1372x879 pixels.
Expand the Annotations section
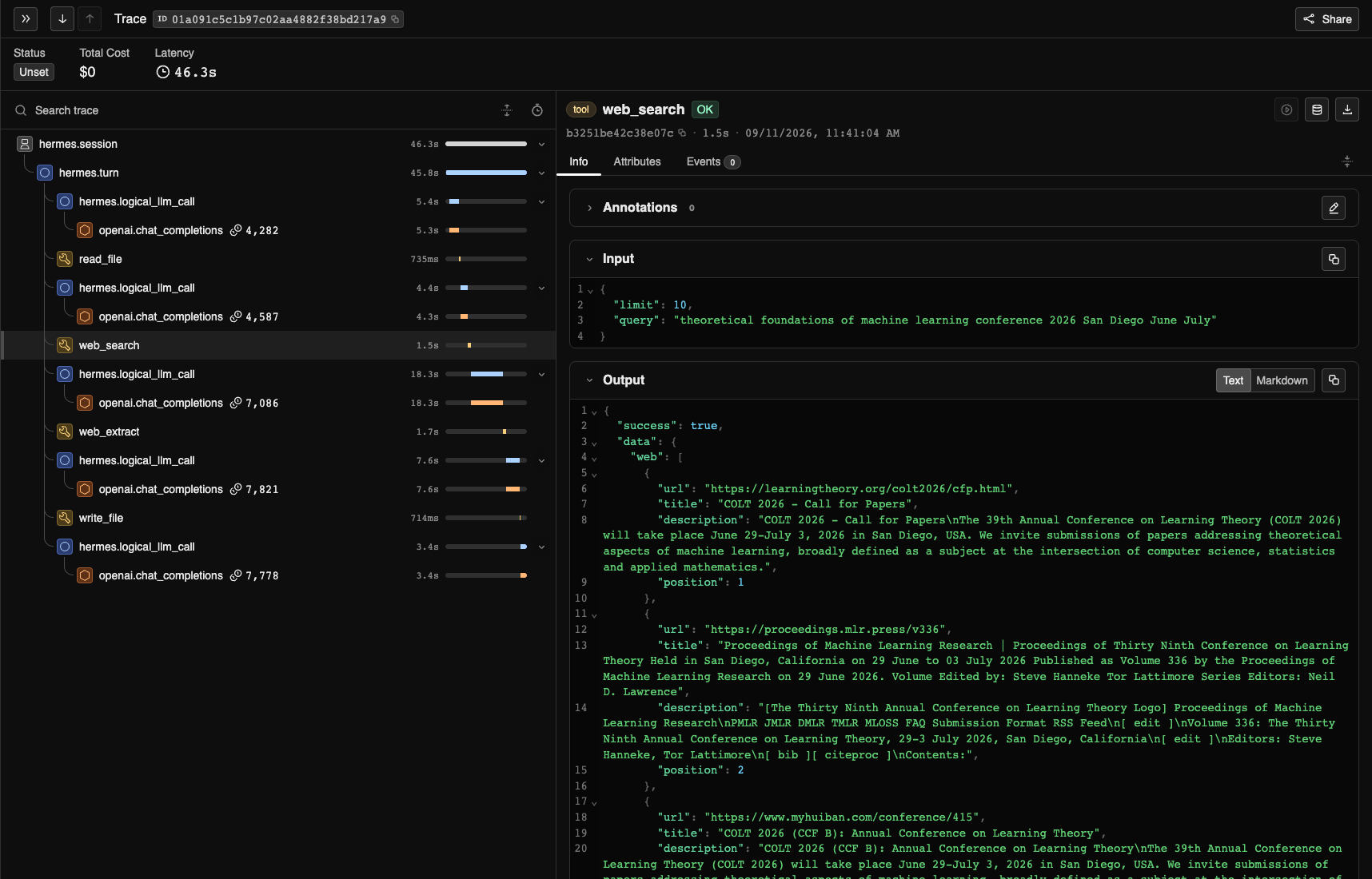[x=589, y=208]
